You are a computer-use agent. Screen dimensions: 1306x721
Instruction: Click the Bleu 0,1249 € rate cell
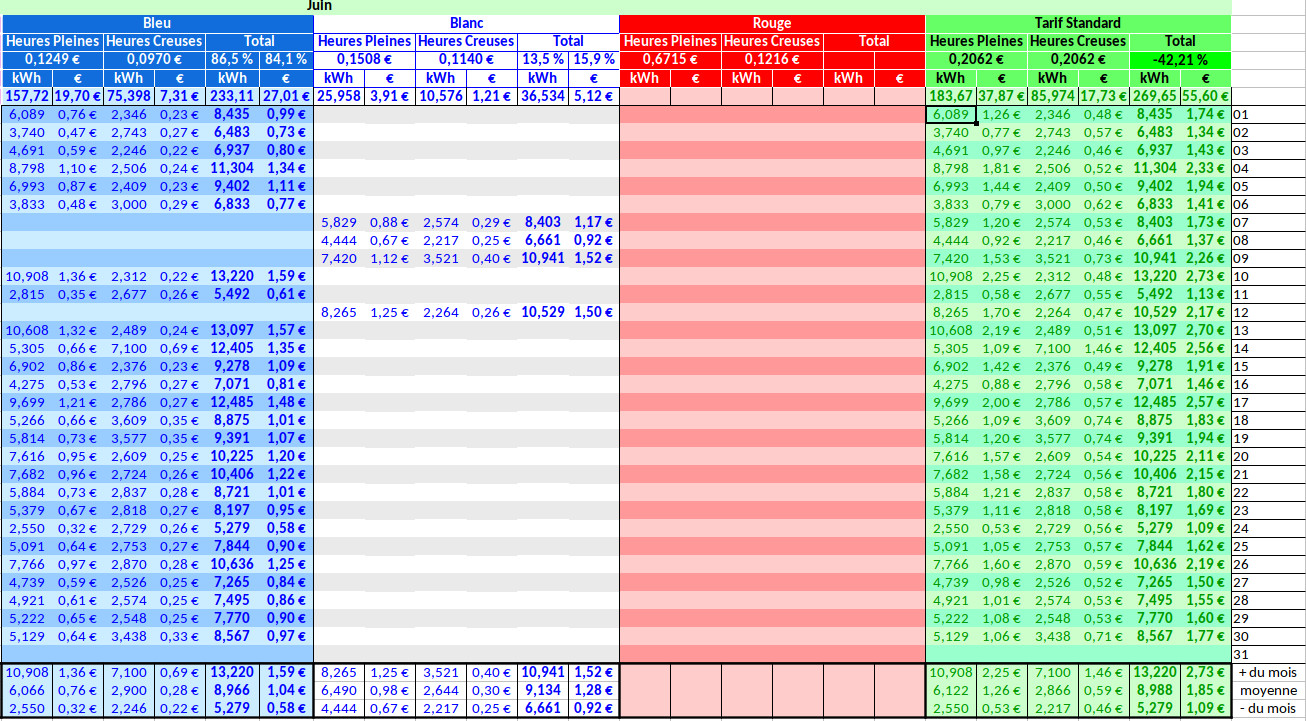[53, 60]
